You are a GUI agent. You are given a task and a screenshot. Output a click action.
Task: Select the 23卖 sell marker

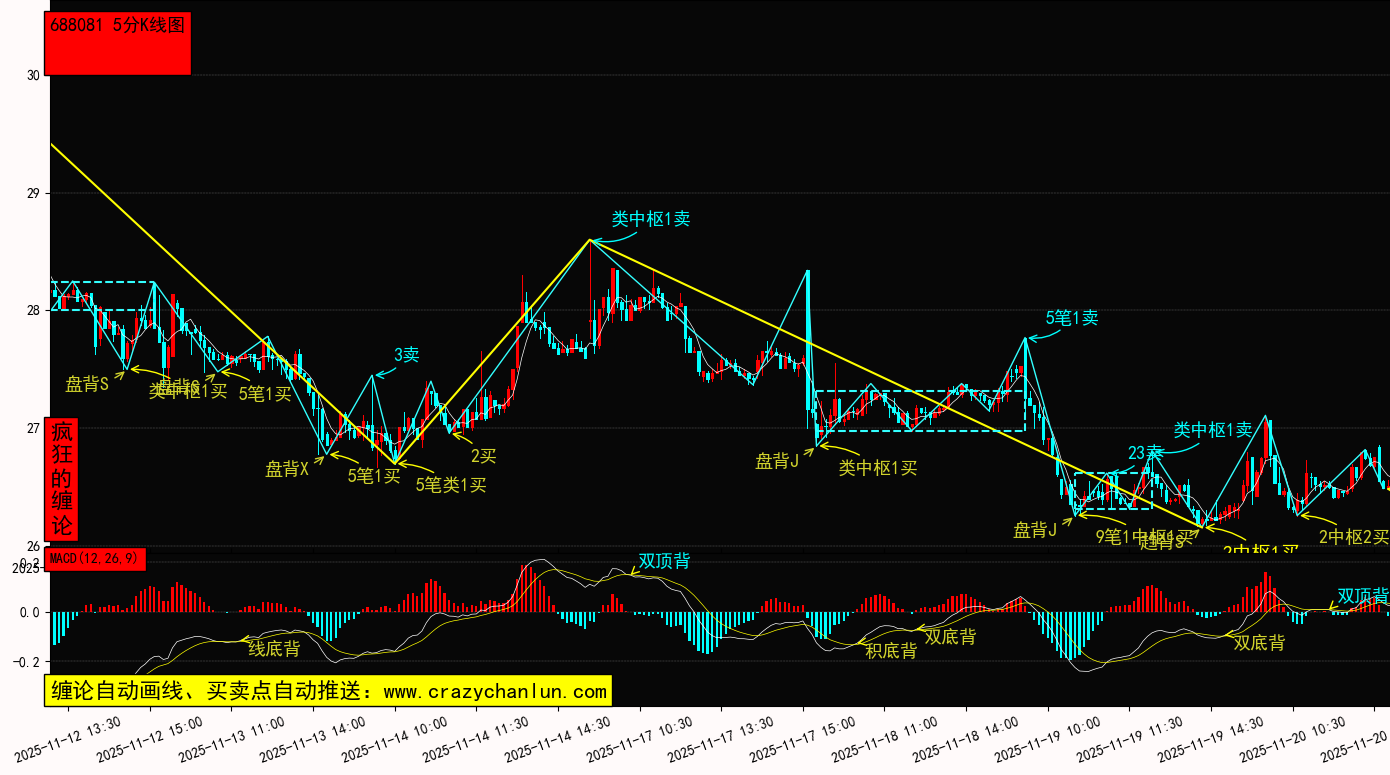(x=1145, y=452)
